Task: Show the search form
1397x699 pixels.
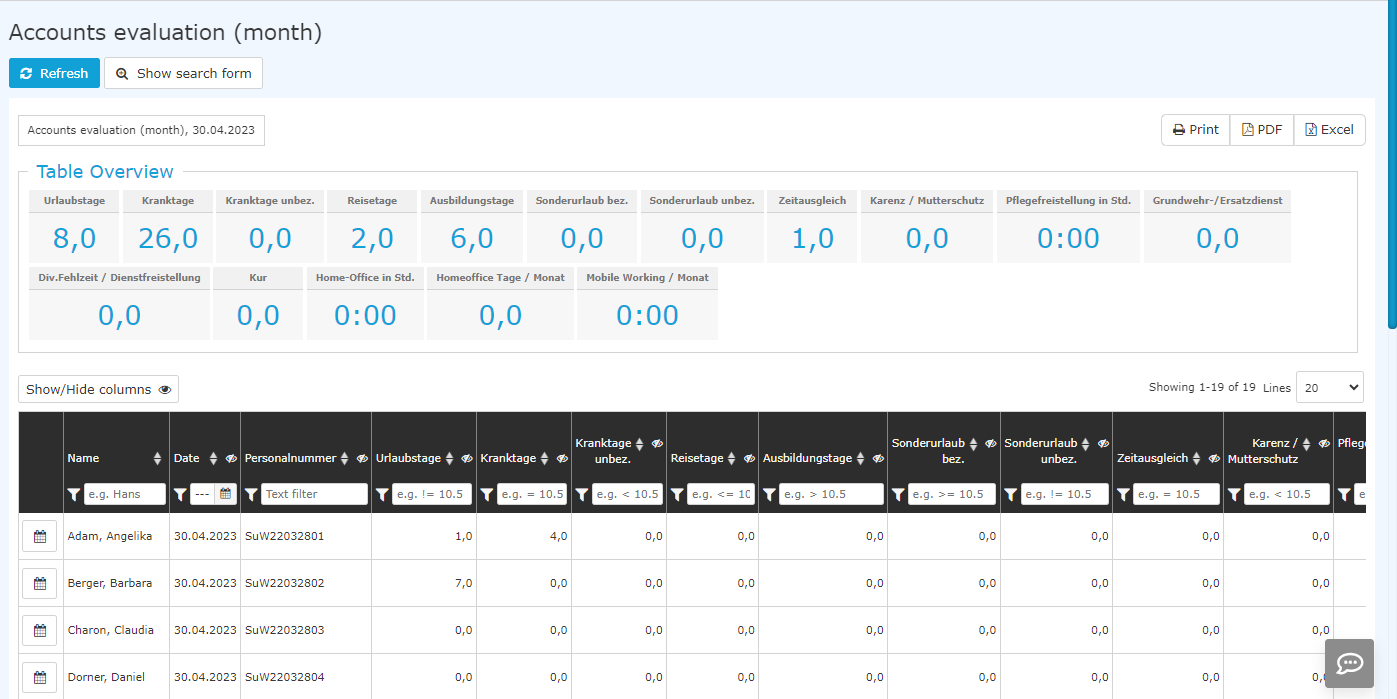Action: [183, 73]
